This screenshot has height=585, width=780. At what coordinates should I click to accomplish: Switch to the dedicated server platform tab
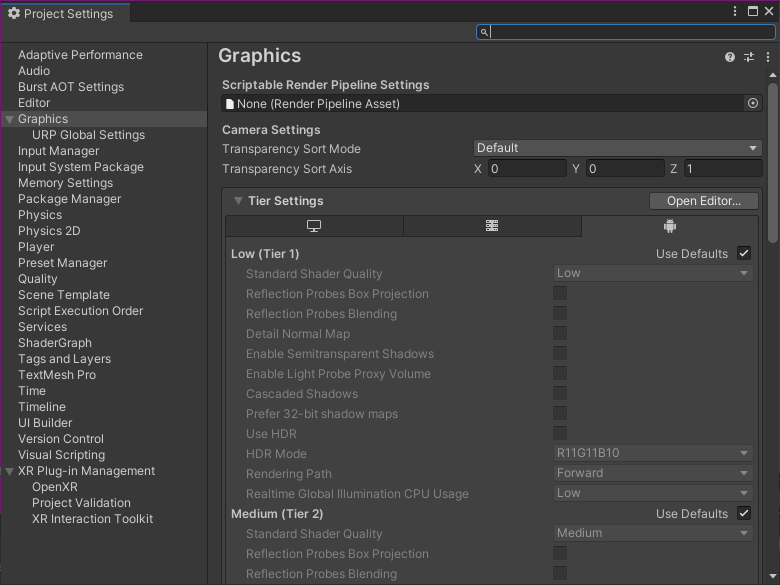(x=492, y=226)
